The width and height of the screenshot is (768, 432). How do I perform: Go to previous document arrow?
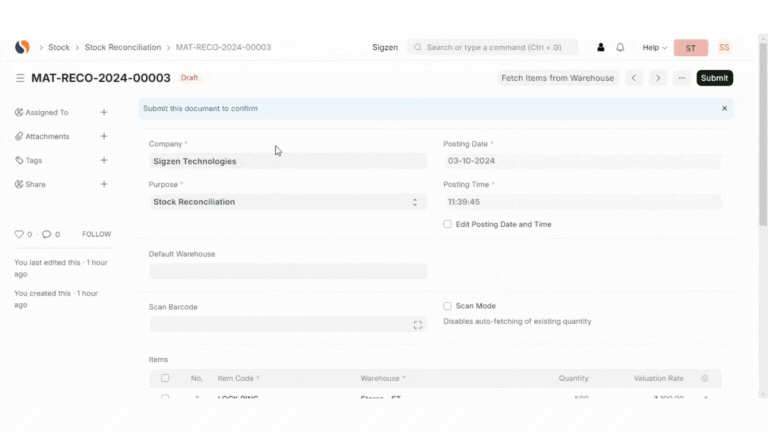(634, 78)
